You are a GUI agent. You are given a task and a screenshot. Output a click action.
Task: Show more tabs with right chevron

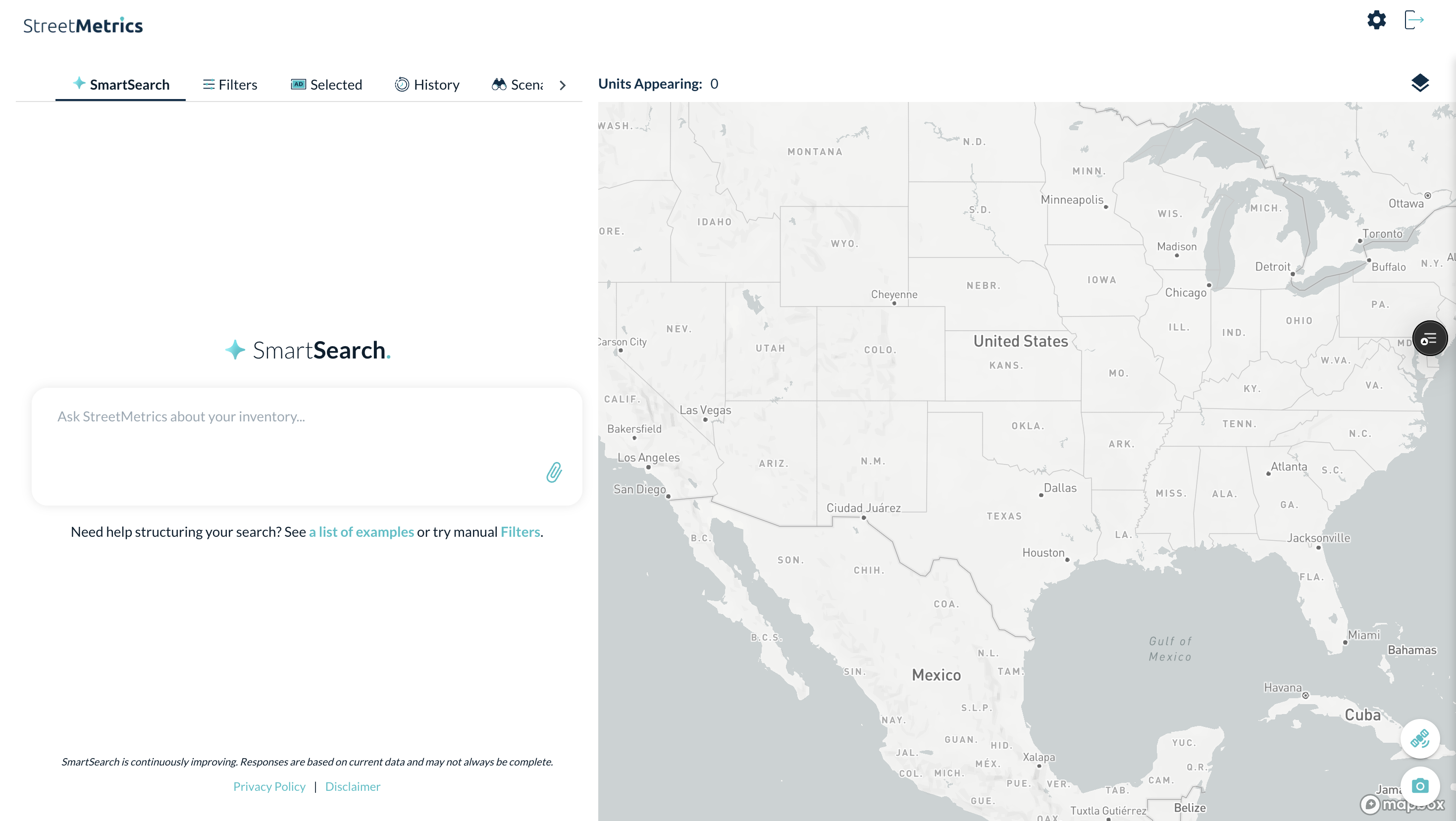pos(563,85)
